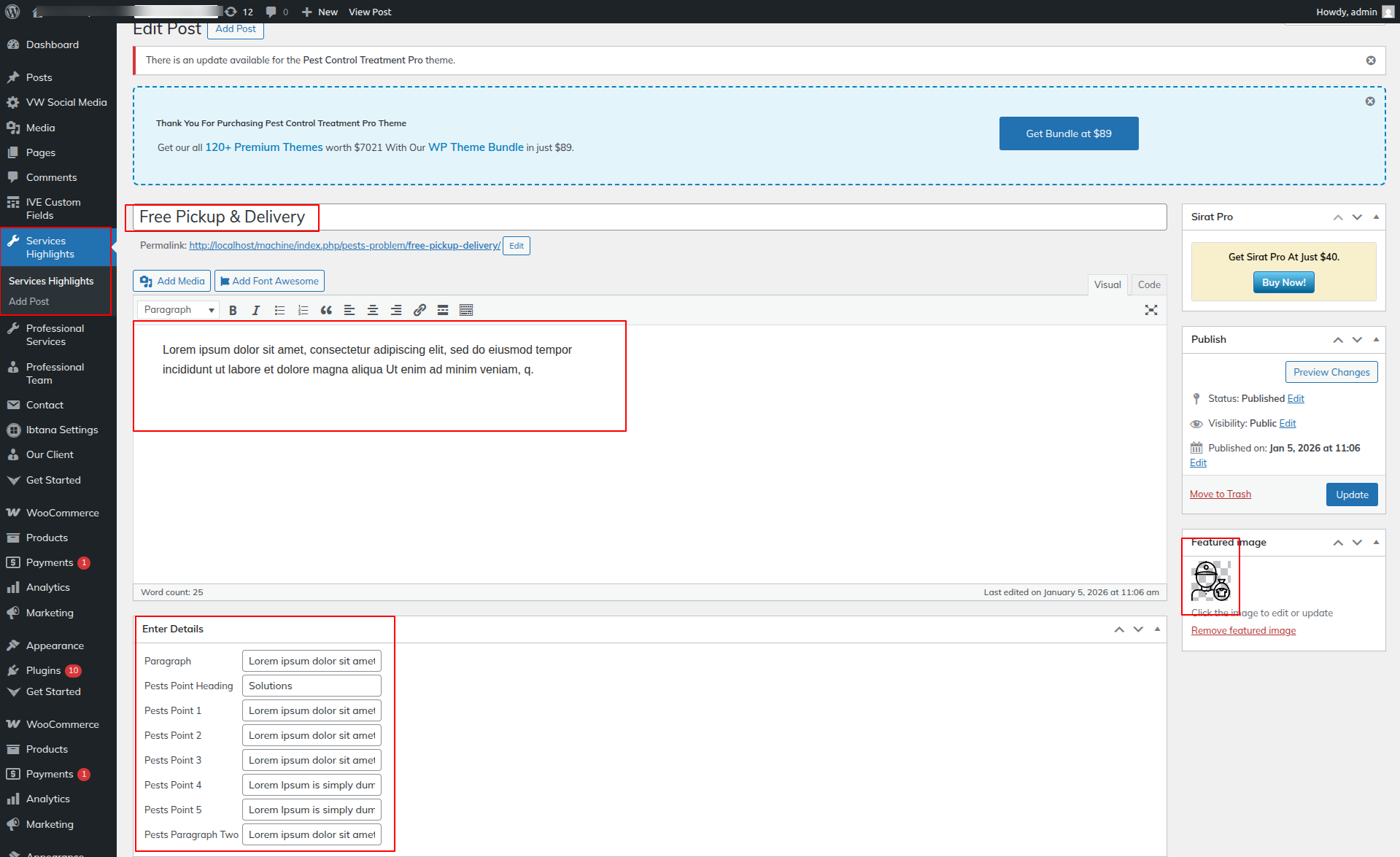The image size is (1400, 857).
Task: Toggle the Publish panel collapse arrow
Action: tap(1376, 339)
